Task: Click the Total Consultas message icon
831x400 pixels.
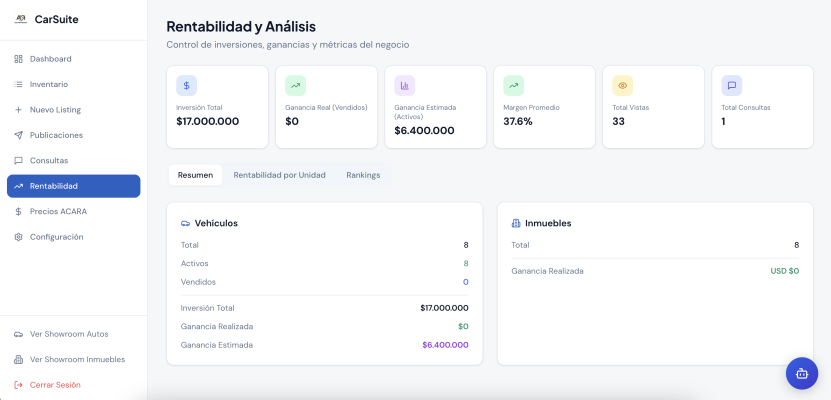Action: (731, 86)
